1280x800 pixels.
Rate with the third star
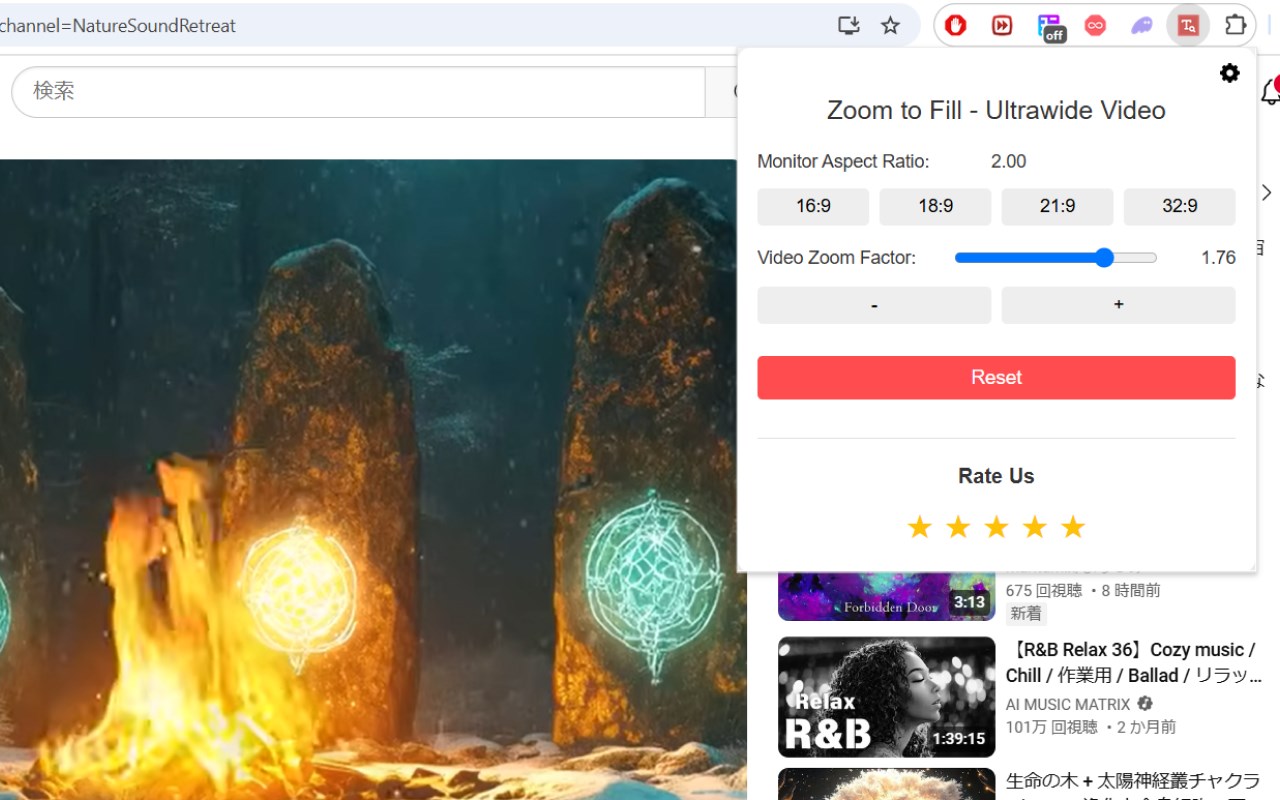click(x=996, y=527)
